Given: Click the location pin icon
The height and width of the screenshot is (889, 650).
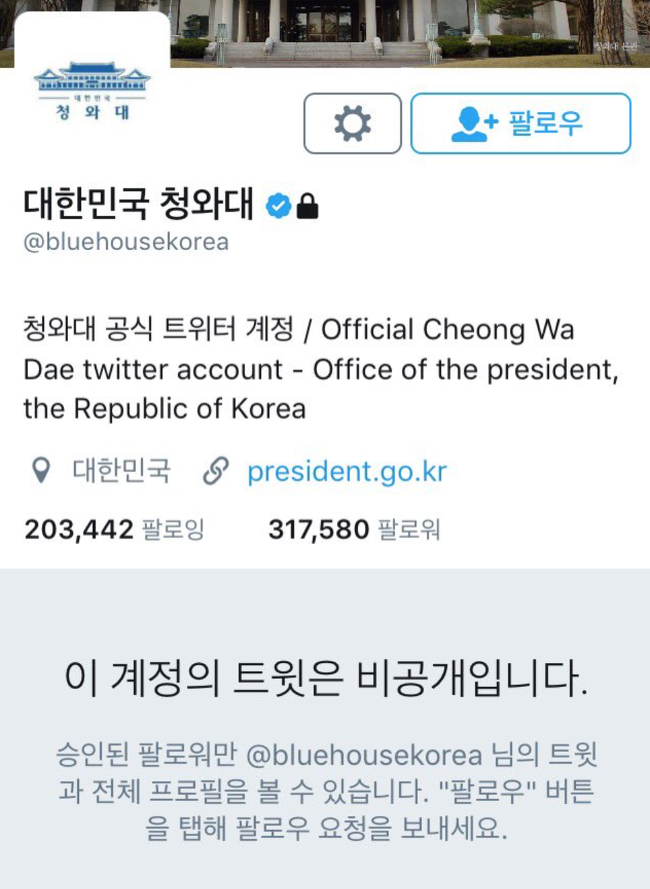Looking at the screenshot, I should [41, 471].
